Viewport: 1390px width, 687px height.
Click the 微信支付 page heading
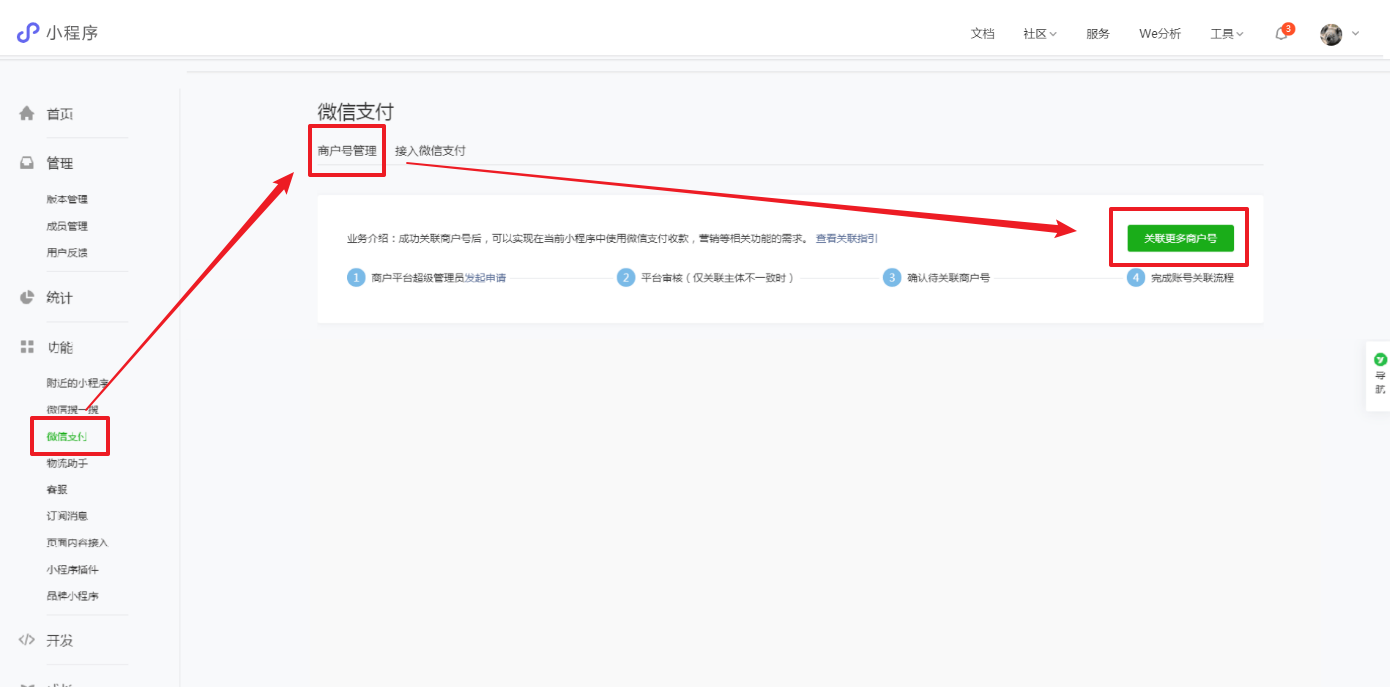coord(355,112)
